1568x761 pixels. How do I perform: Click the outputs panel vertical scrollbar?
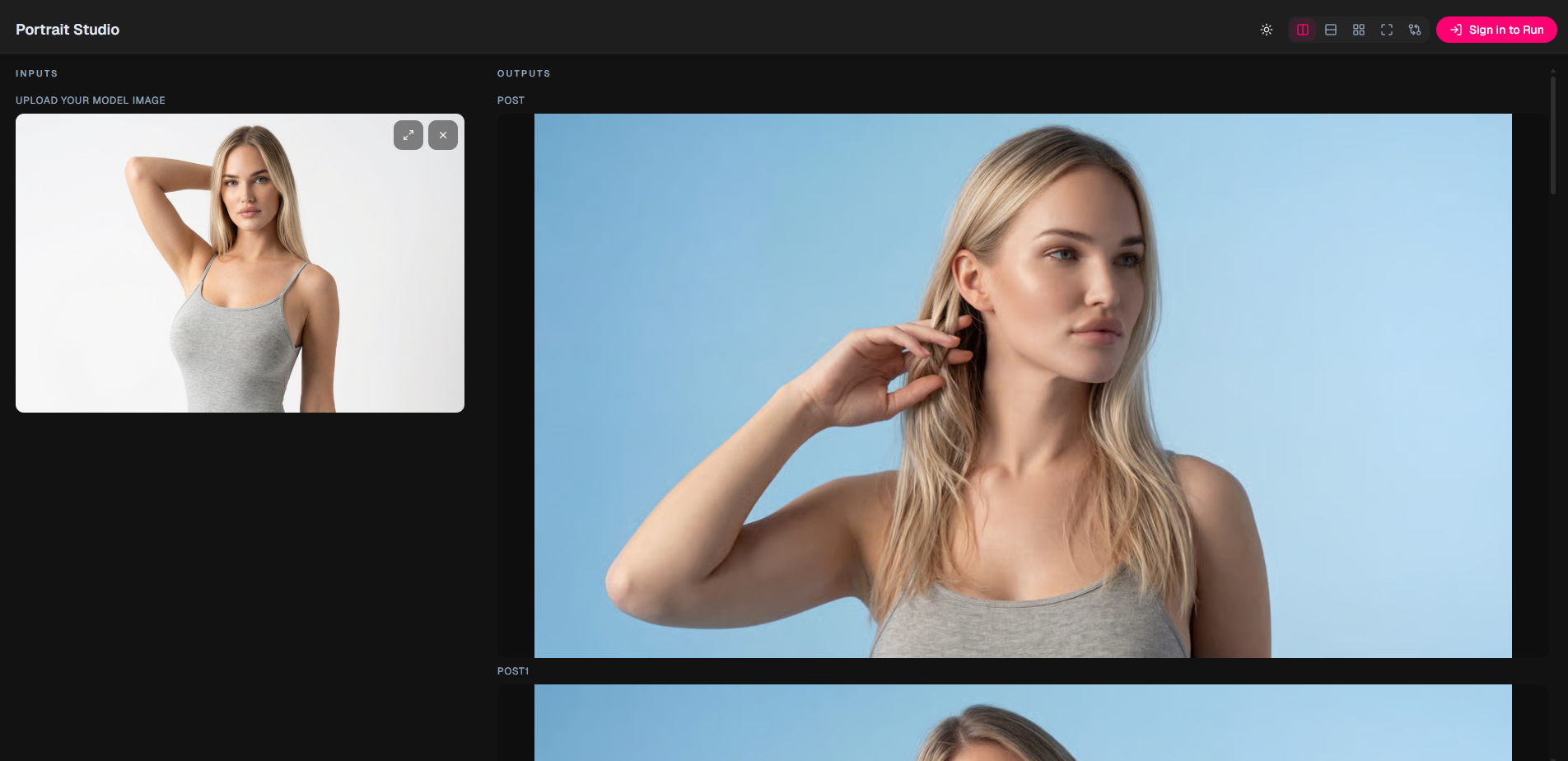pos(1553,136)
